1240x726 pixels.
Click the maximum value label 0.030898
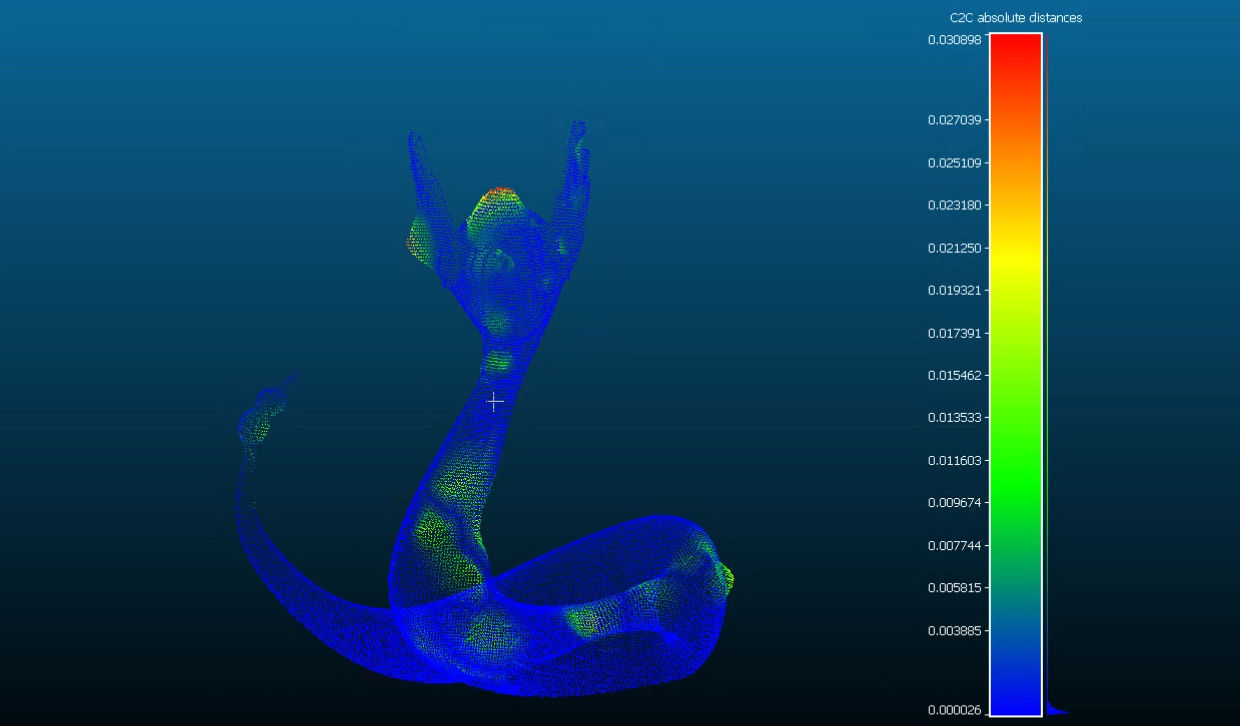tap(954, 40)
